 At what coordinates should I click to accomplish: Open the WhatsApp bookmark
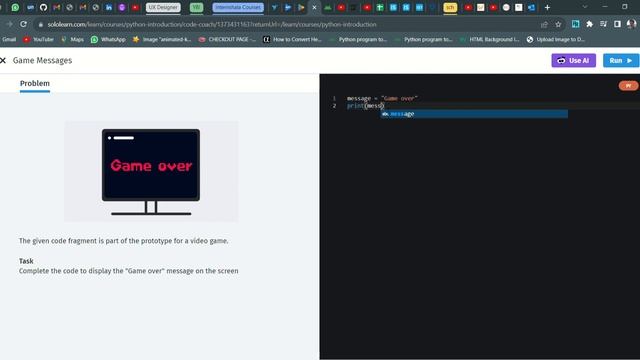(108, 40)
